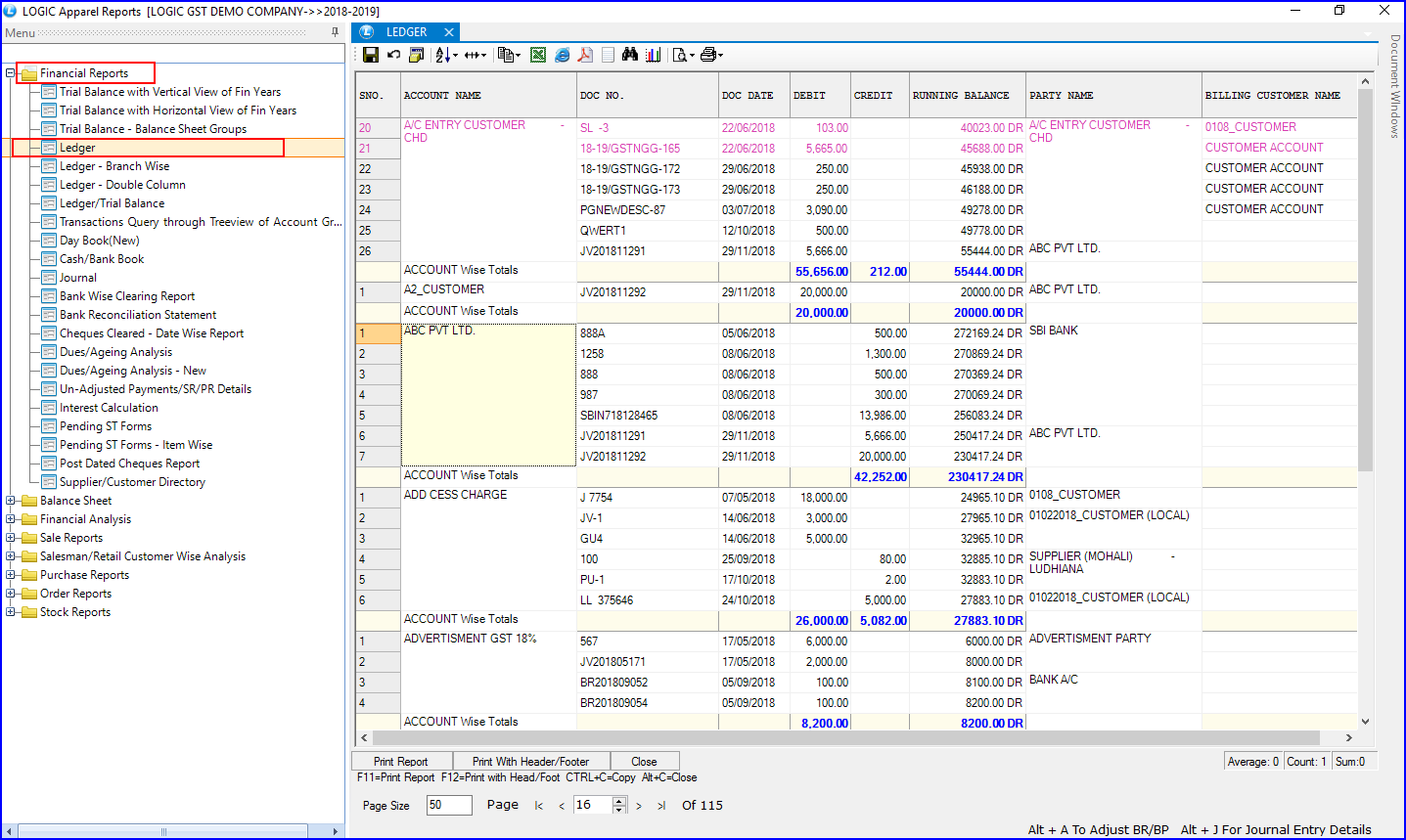Open the Journal report
Viewport: 1406px width, 840px height.
[x=78, y=278]
